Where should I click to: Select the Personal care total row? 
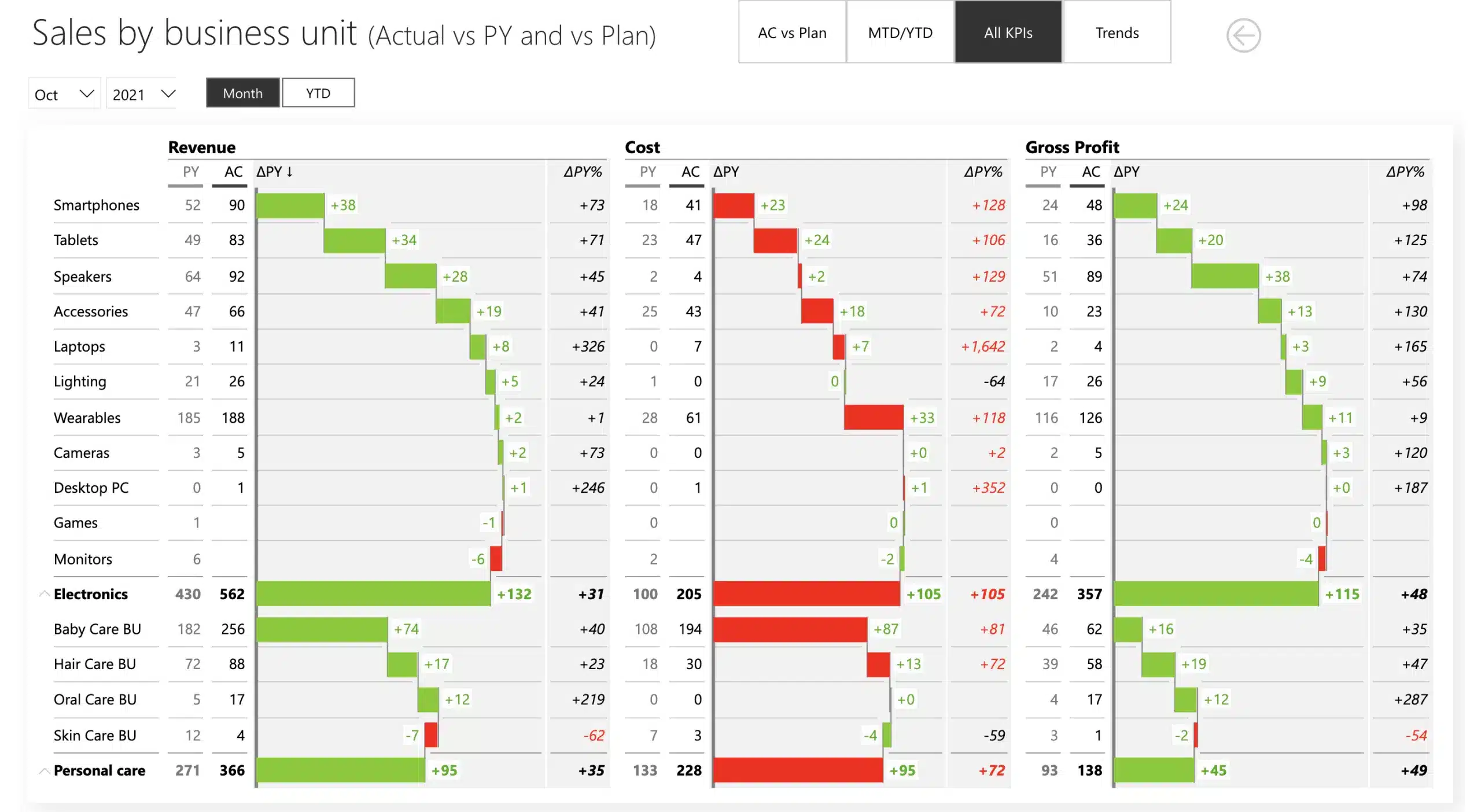[99, 770]
